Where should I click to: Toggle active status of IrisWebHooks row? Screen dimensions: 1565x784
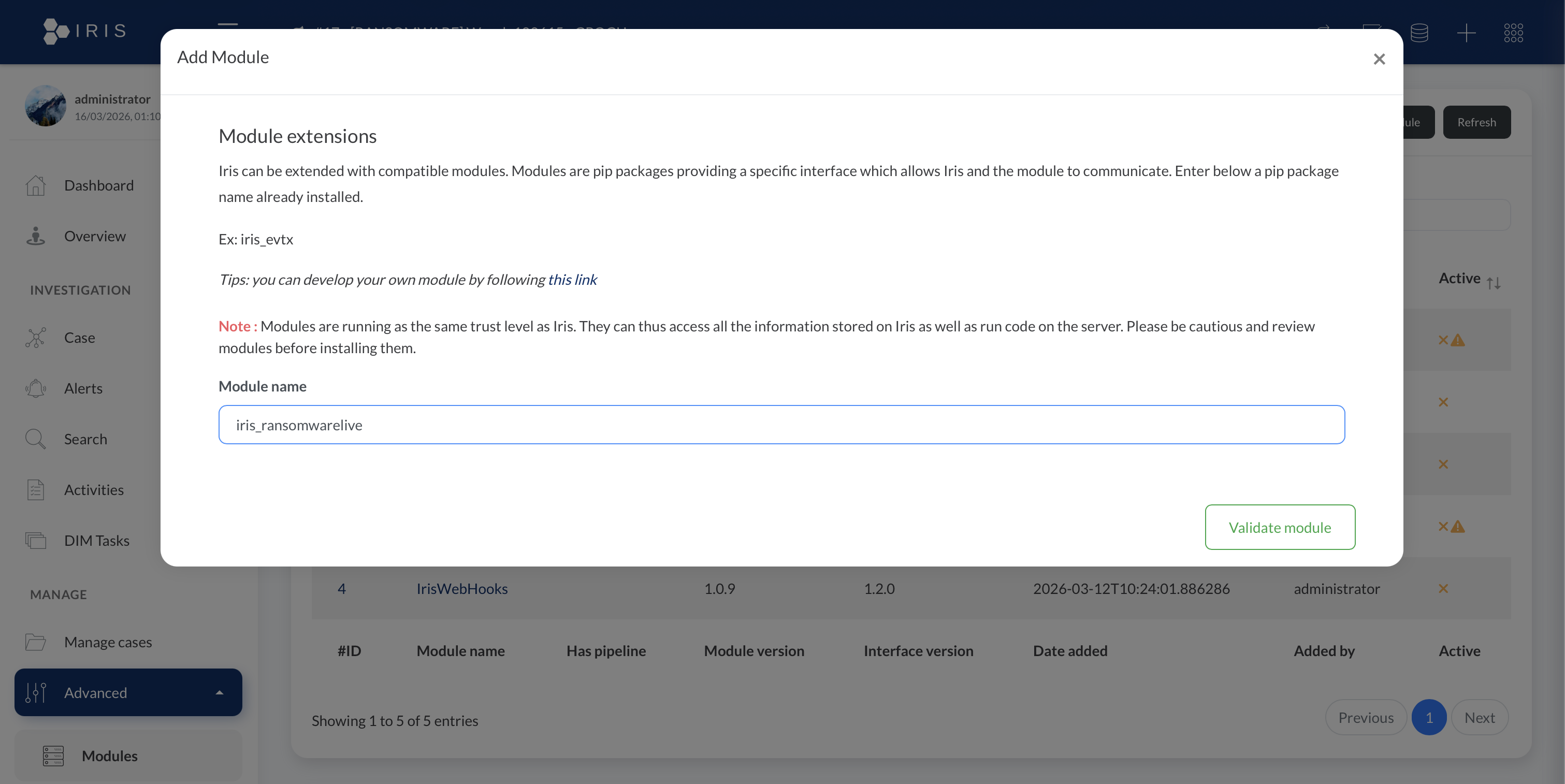point(1443,588)
